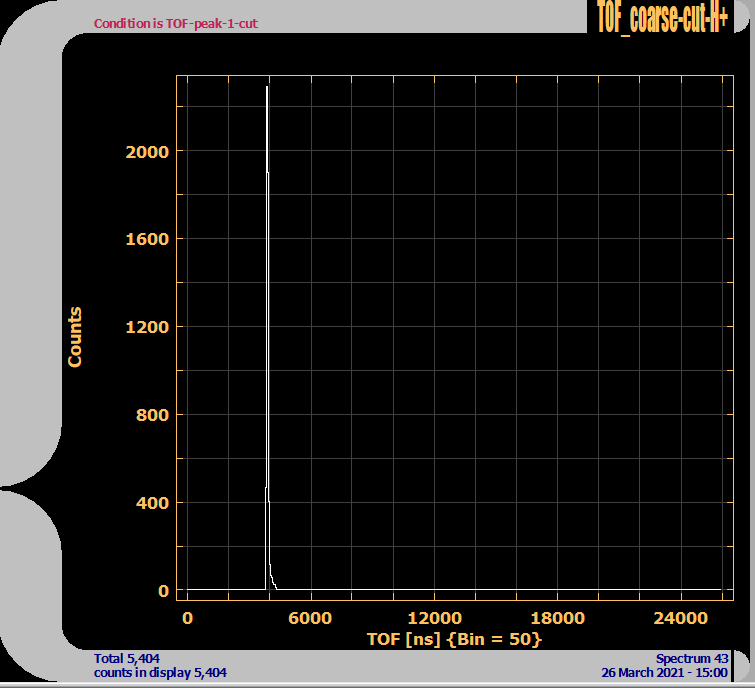Click the 'TOF [ns] {Bin = 50}' axis label
Screen dimensions: 755x693
coord(454,639)
